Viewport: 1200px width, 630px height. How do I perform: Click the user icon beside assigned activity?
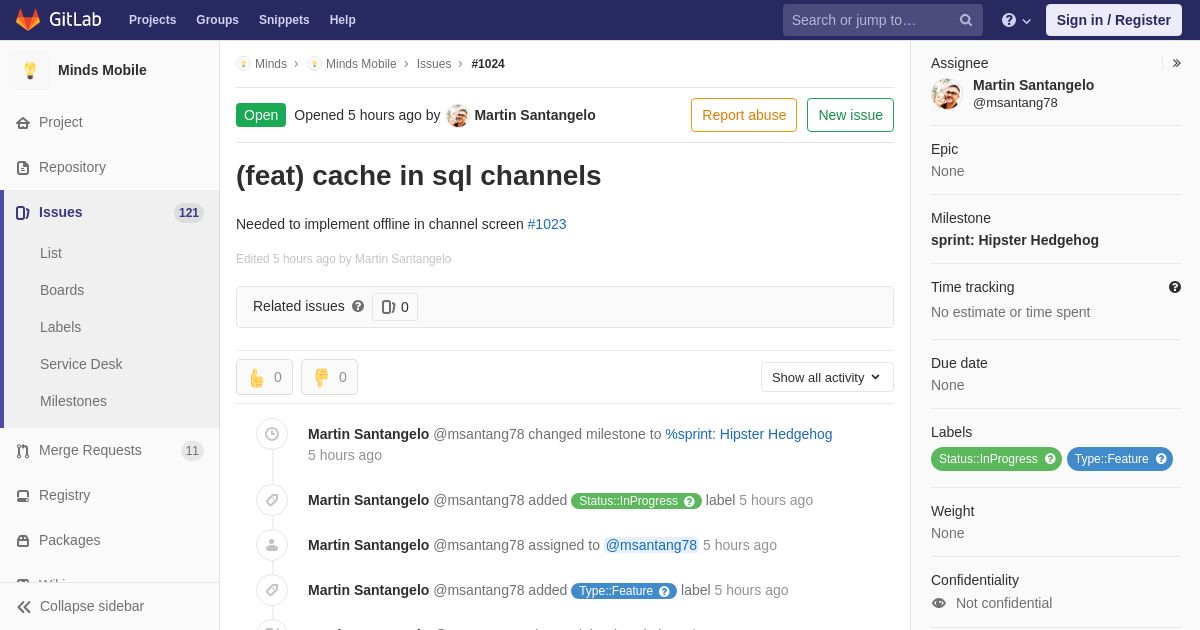tap(272, 545)
